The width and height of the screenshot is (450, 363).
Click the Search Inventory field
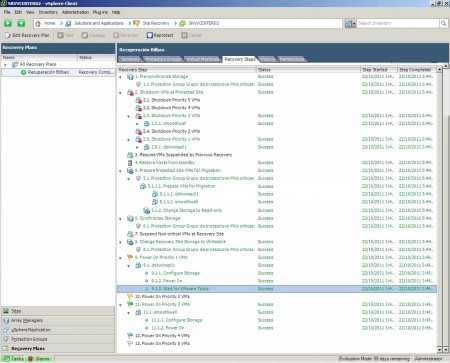point(398,23)
